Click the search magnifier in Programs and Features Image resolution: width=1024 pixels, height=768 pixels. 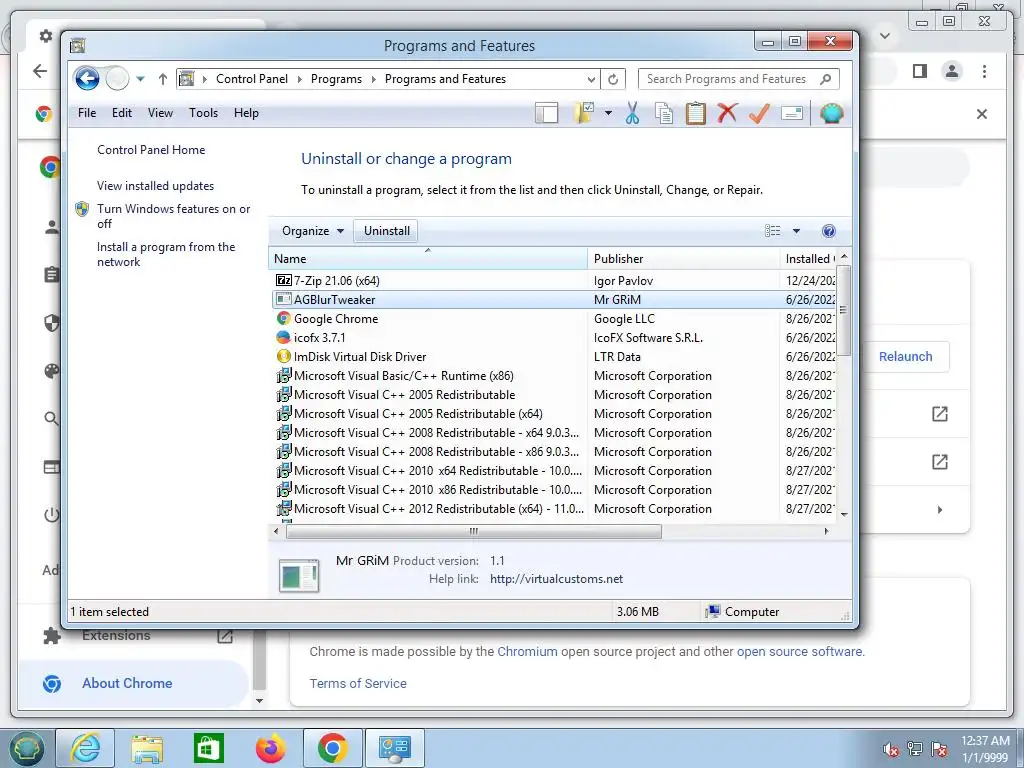(x=825, y=79)
